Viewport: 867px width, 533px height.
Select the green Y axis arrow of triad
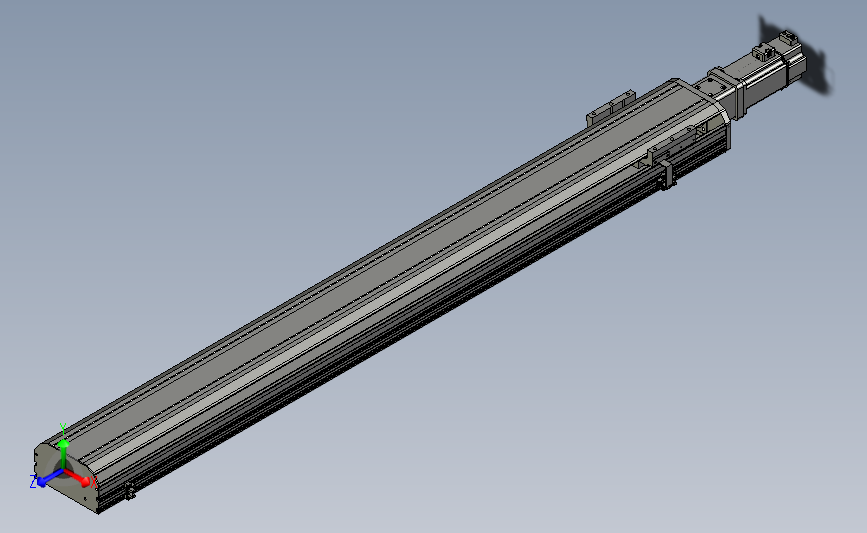(x=64, y=454)
